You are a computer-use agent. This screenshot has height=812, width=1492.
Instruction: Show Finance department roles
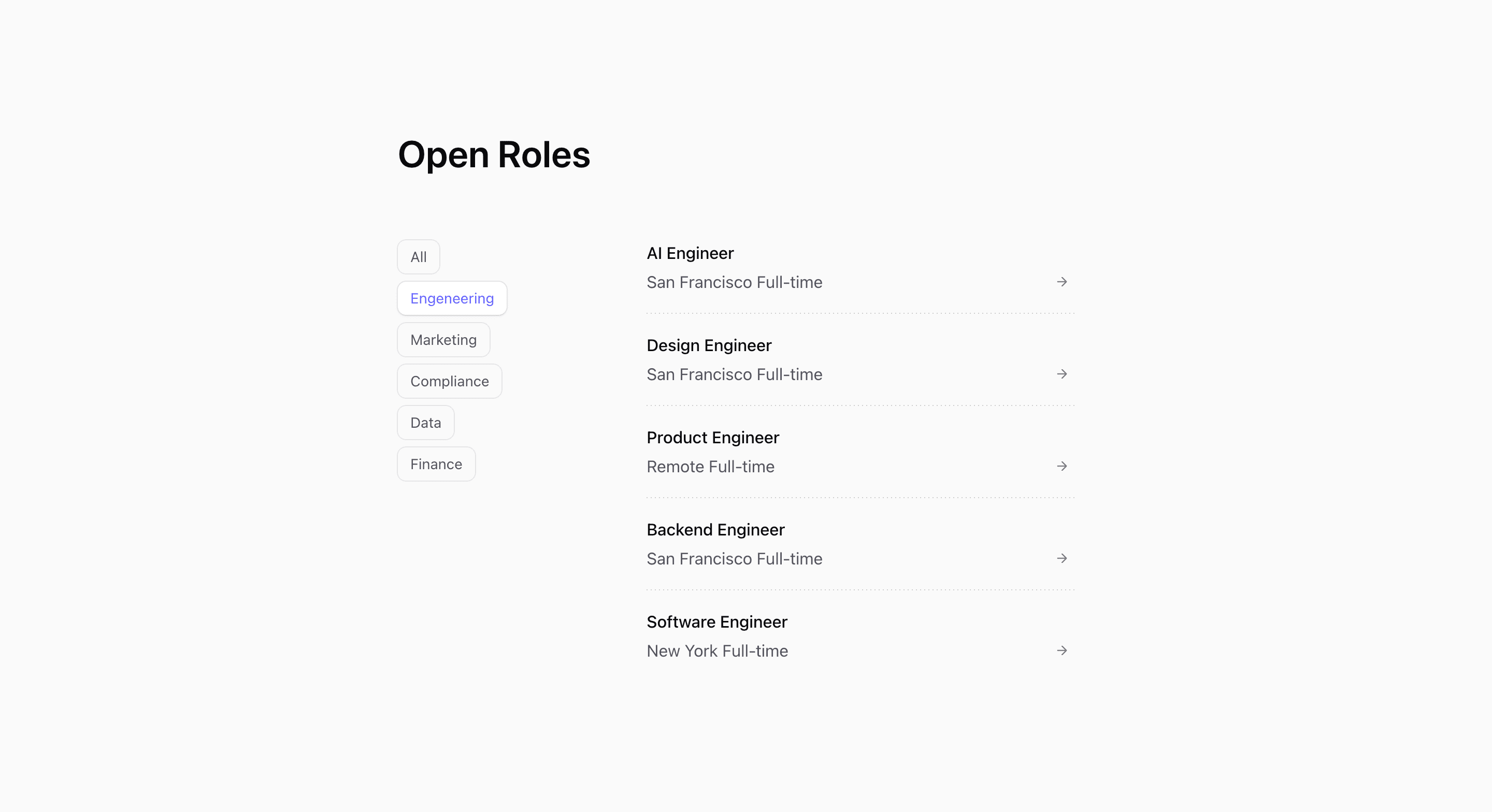pos(436,464)
